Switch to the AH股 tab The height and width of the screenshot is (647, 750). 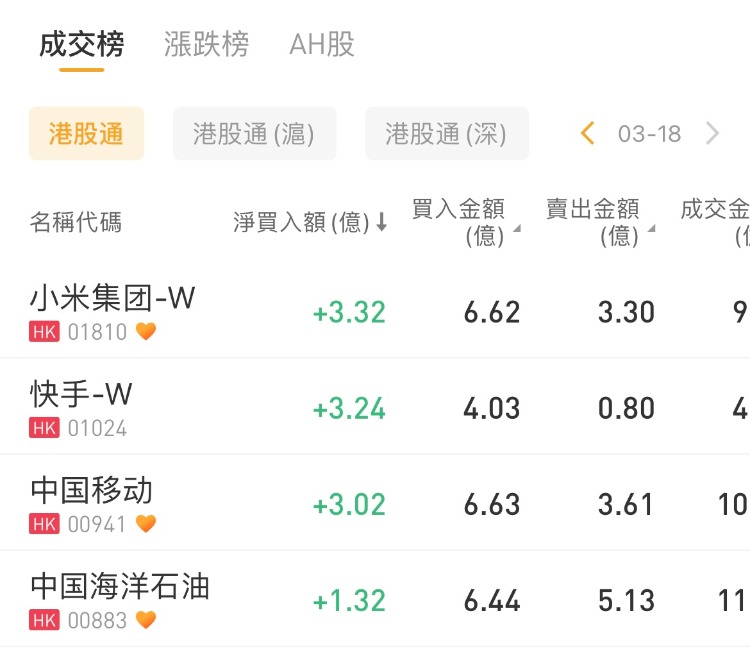click(x=322, y=45)
